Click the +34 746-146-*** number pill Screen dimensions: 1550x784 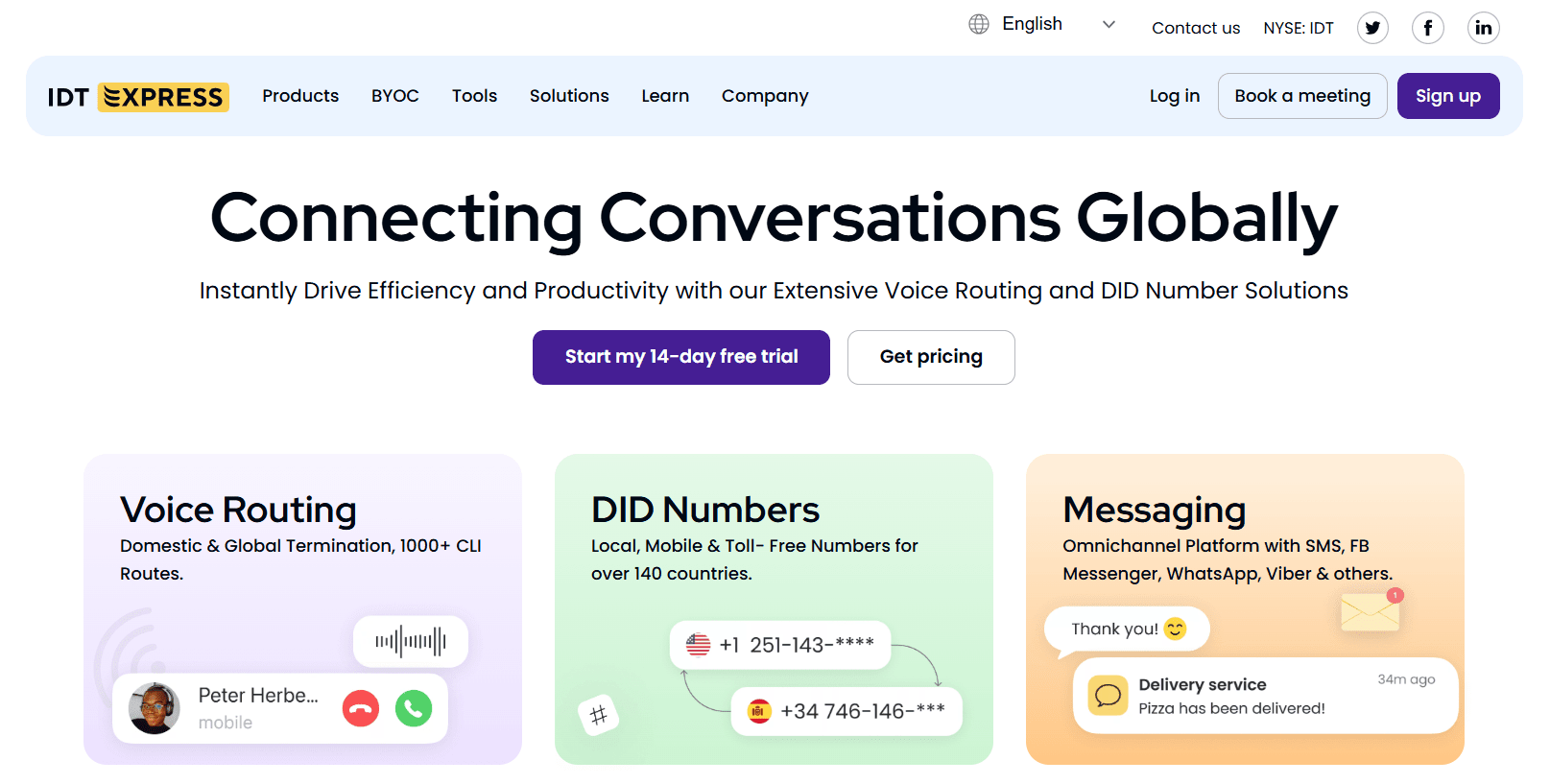tap(847, 711)
